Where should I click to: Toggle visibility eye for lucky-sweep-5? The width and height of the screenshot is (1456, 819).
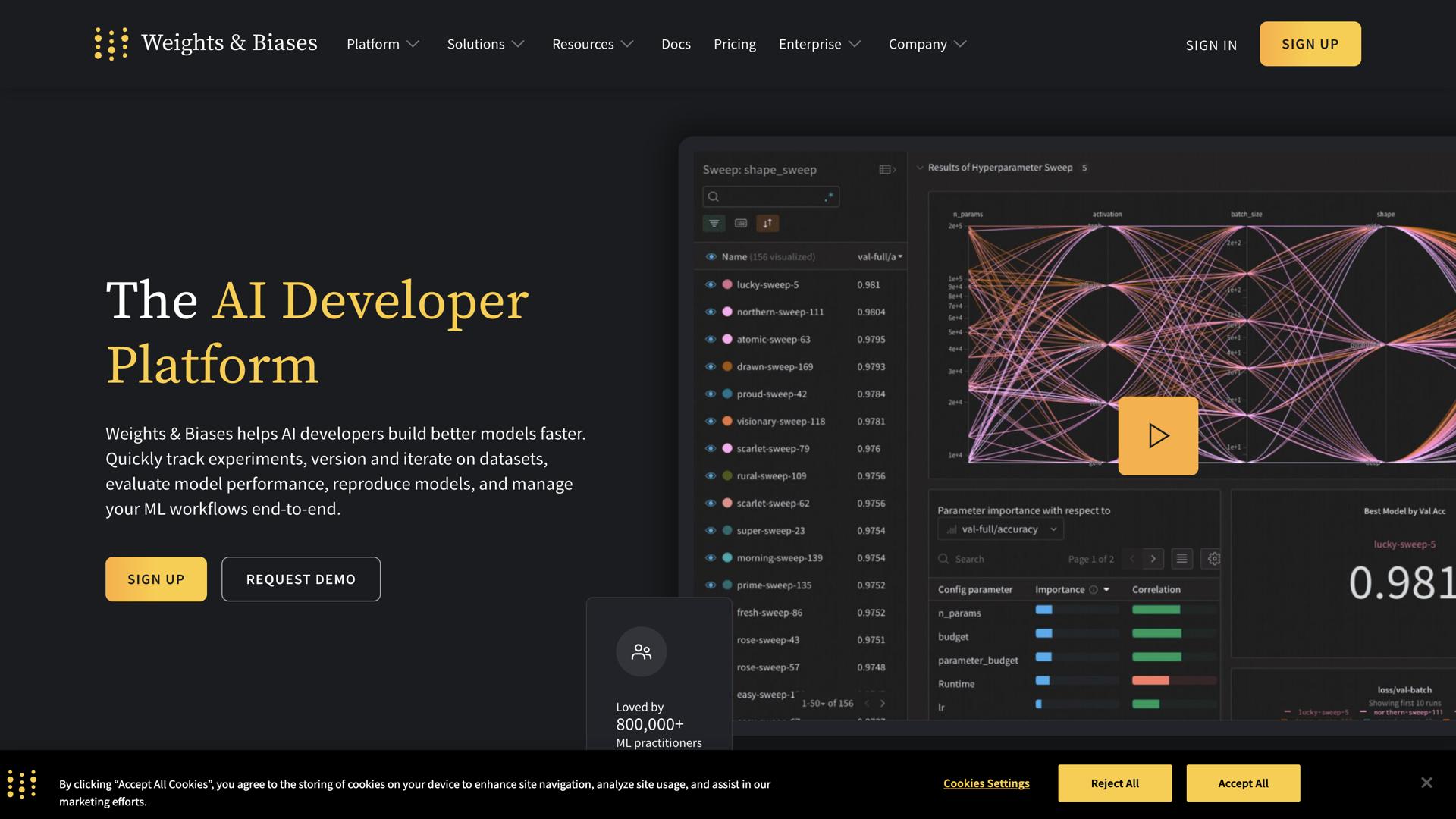pyautogui.click(x=711, y=285)
